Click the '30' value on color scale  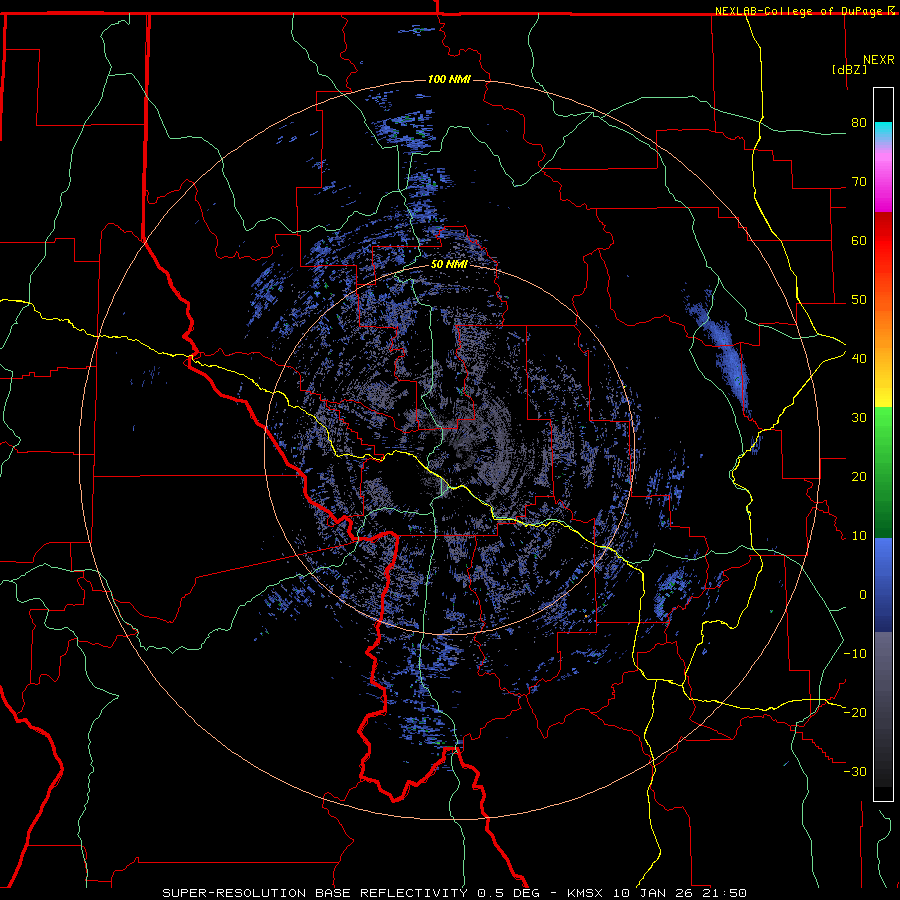click(859, 417)
